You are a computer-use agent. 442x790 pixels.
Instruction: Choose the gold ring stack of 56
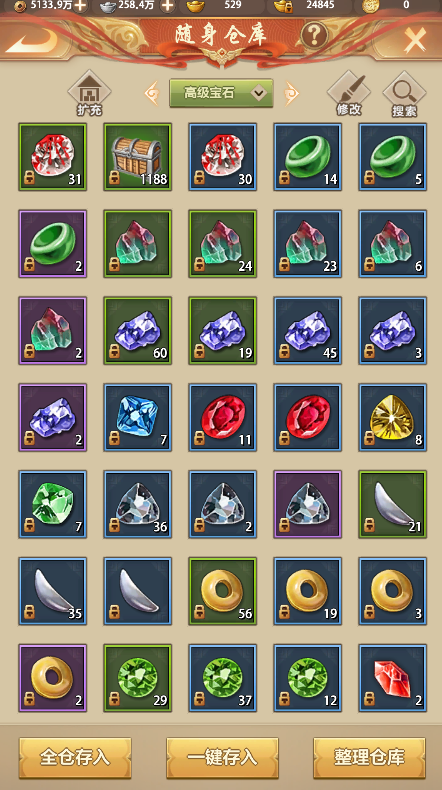point(223,591)
